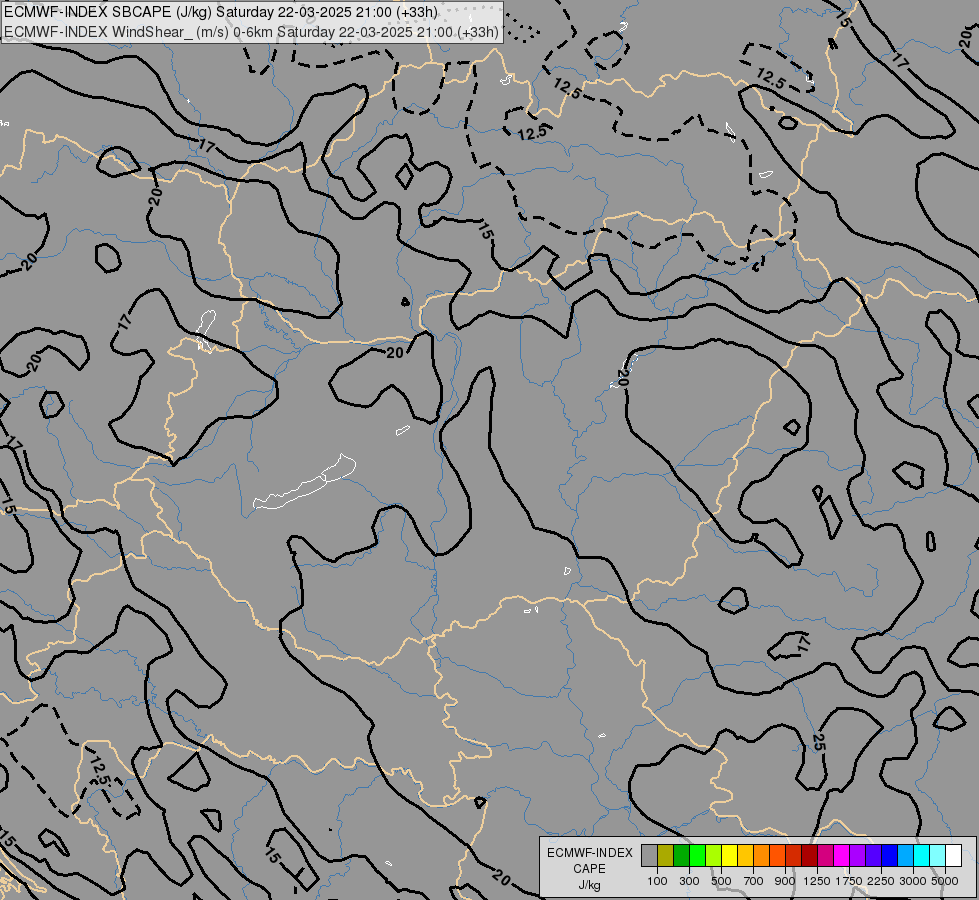This screenshot has height=900, width=979.
Task: Click the 900 value under the legend
Action: coord(785,881)
